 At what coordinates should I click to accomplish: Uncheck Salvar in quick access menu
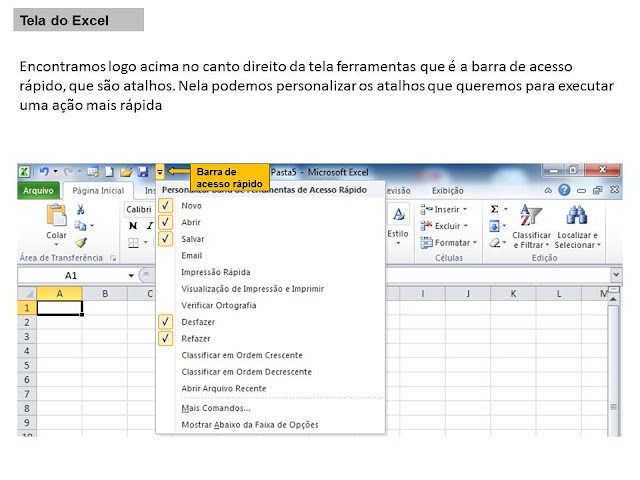pos(165,239)
